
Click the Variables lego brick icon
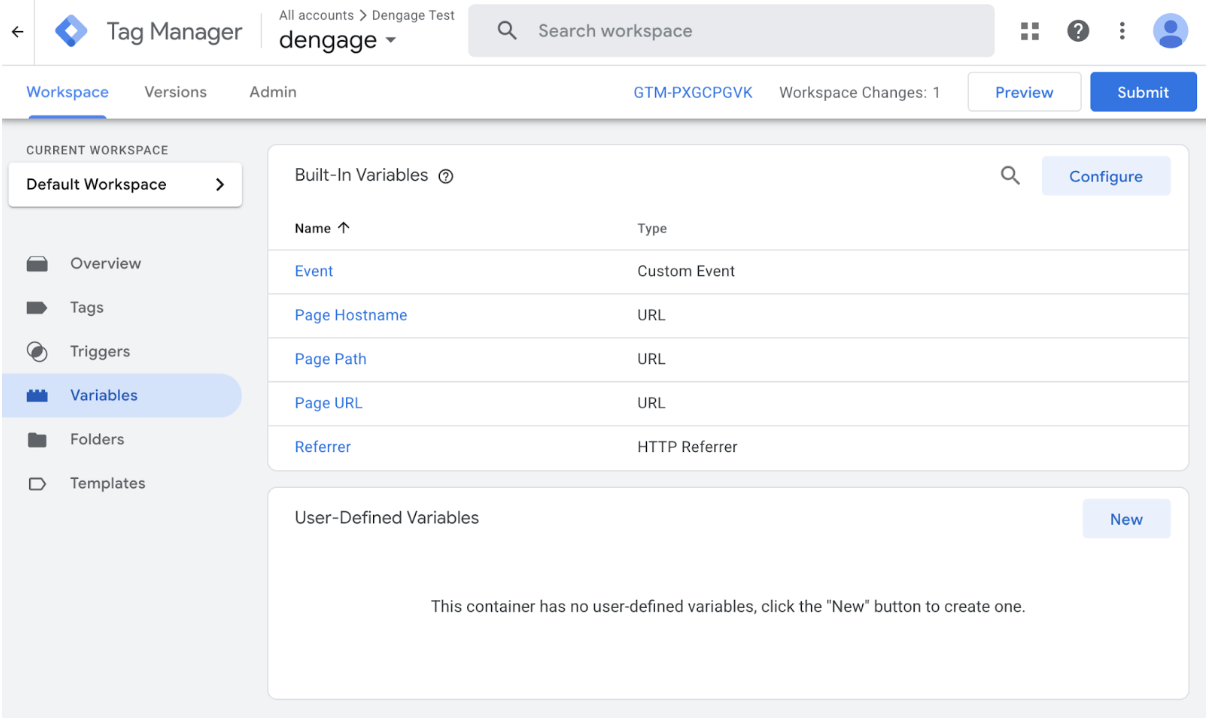coord(37,396)
